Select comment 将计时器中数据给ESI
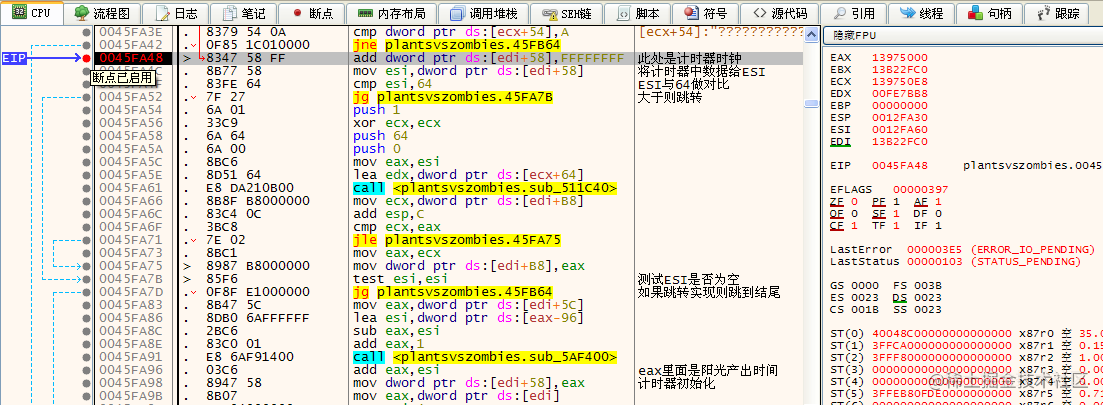This screenshot has width=1103, height=405. coord(701,71)
